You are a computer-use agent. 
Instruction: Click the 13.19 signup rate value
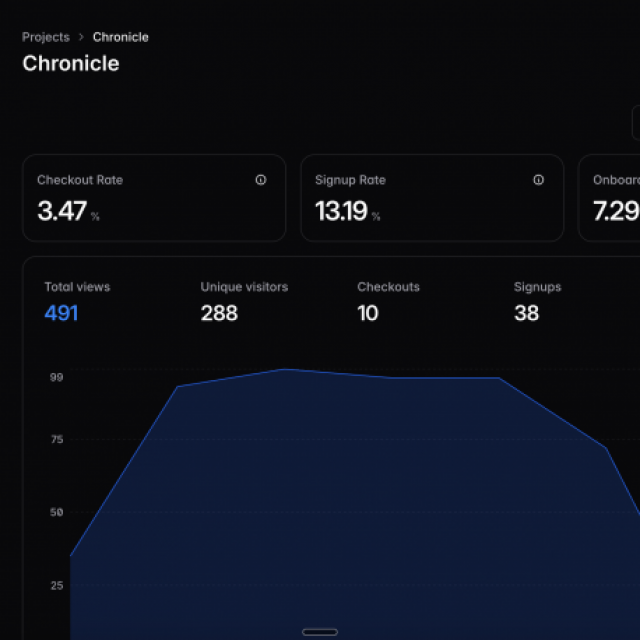(x=341, y=211)
